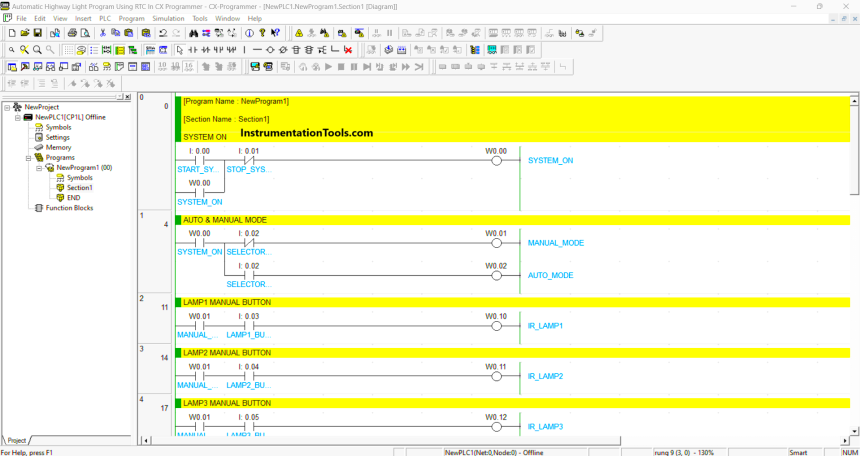
Task: Insert a New Coil with circle icon
Action: (270, 50)
